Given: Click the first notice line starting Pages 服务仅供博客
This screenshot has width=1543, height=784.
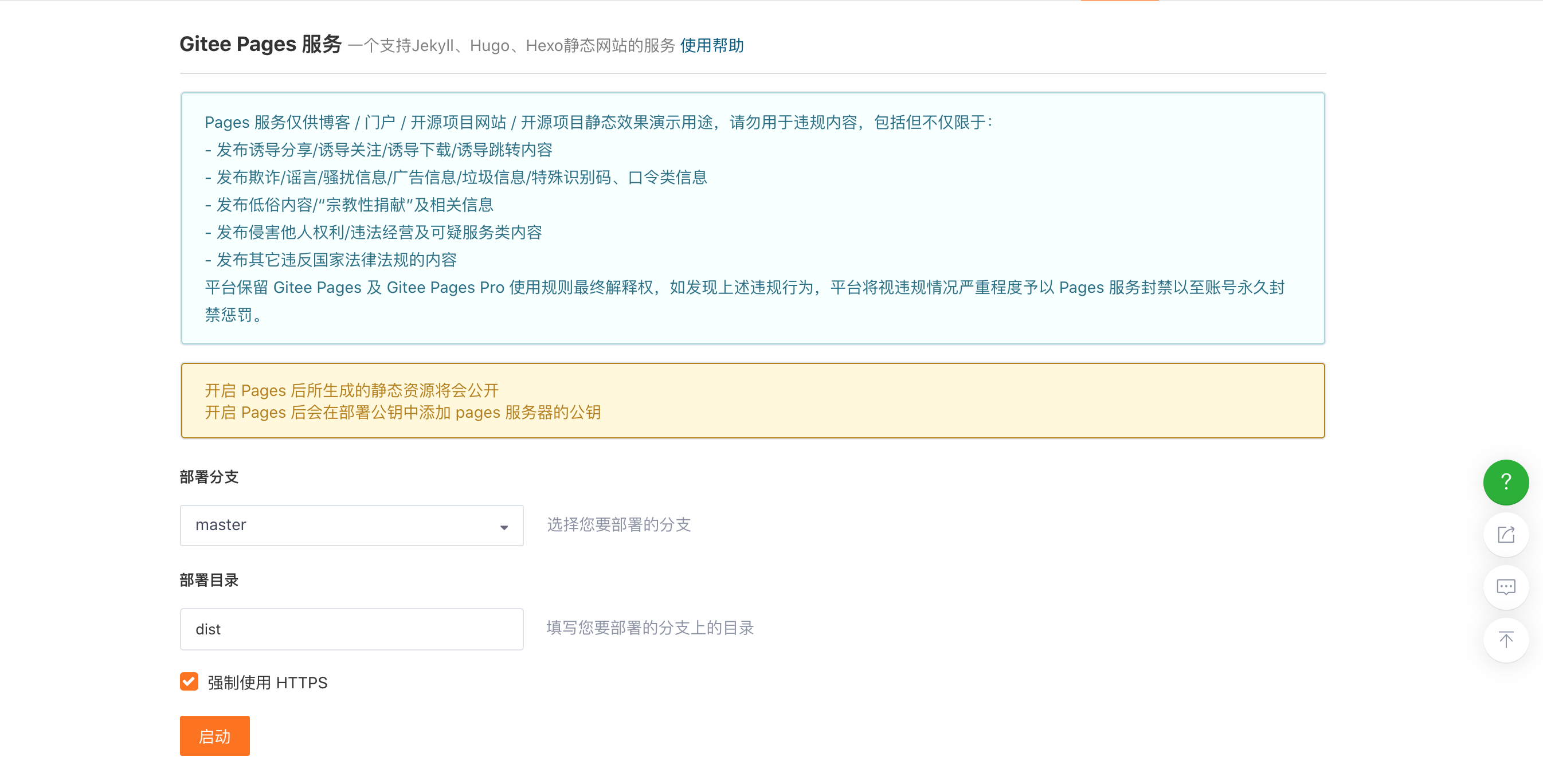Looking at the screenshot, I should coord(599,122).
